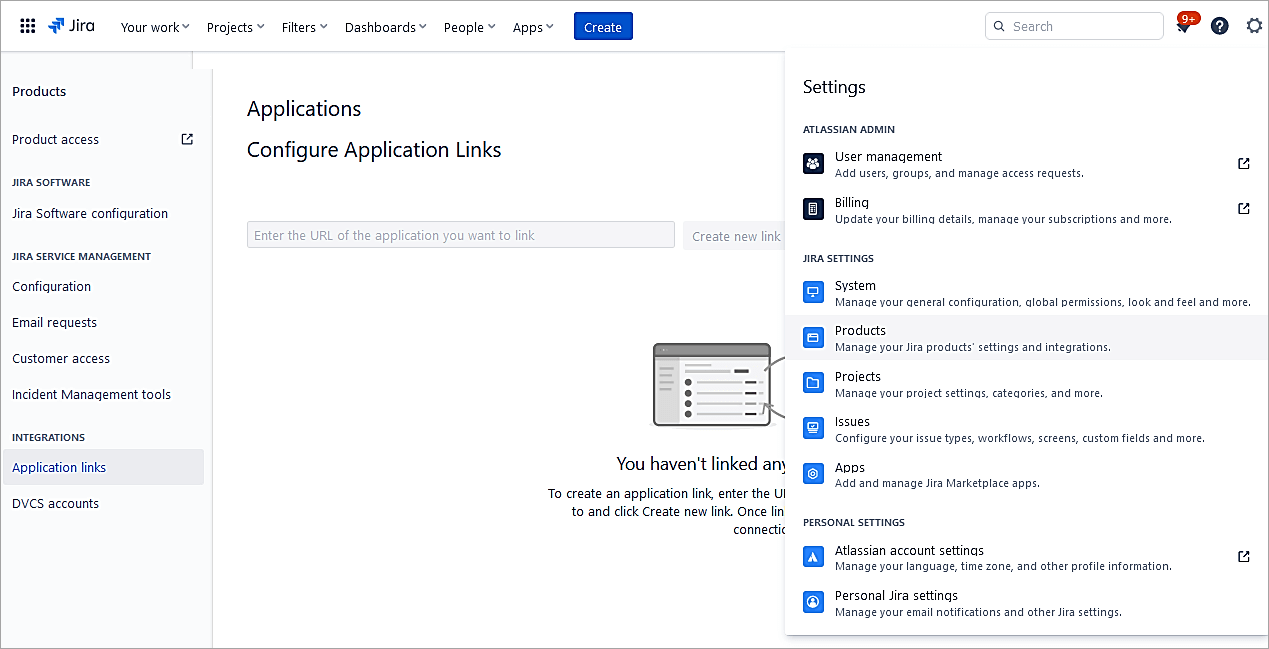Click the Billing icon in Settings

[813, 209]
